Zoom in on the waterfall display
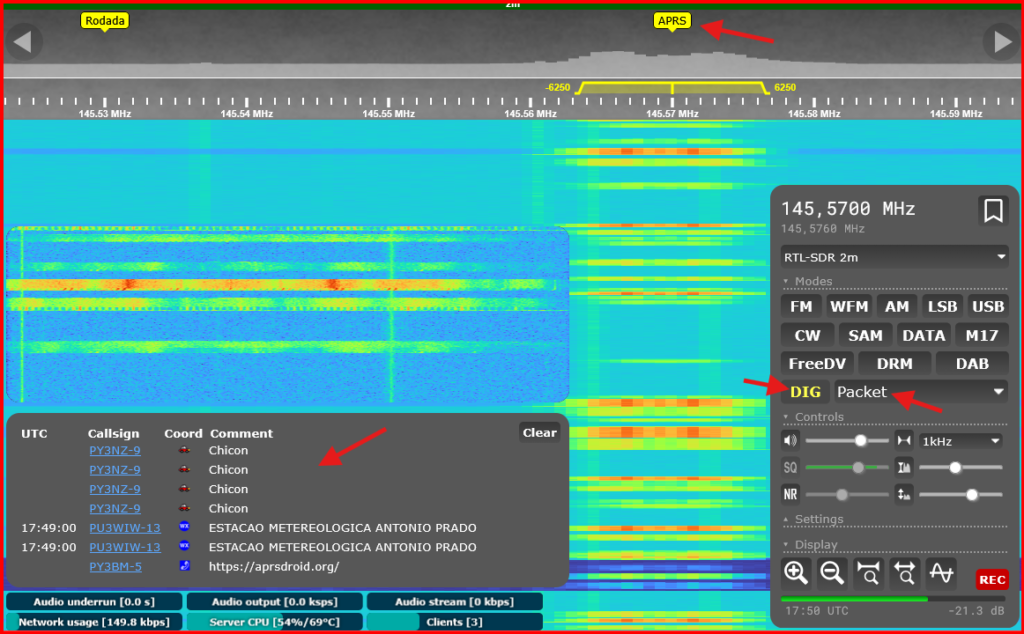The width and height of the screenshot is (1024, 634). pos(796,573)
